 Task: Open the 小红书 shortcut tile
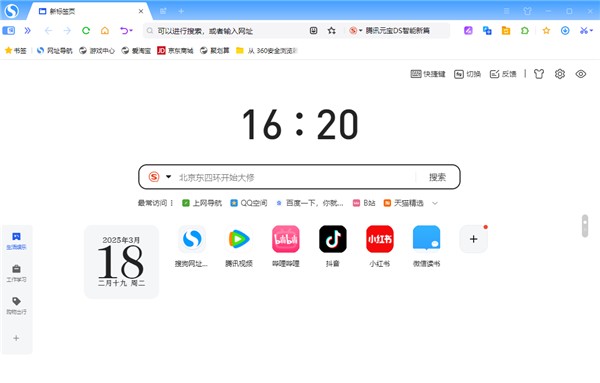pyautogui.click(x=380, y=246)
